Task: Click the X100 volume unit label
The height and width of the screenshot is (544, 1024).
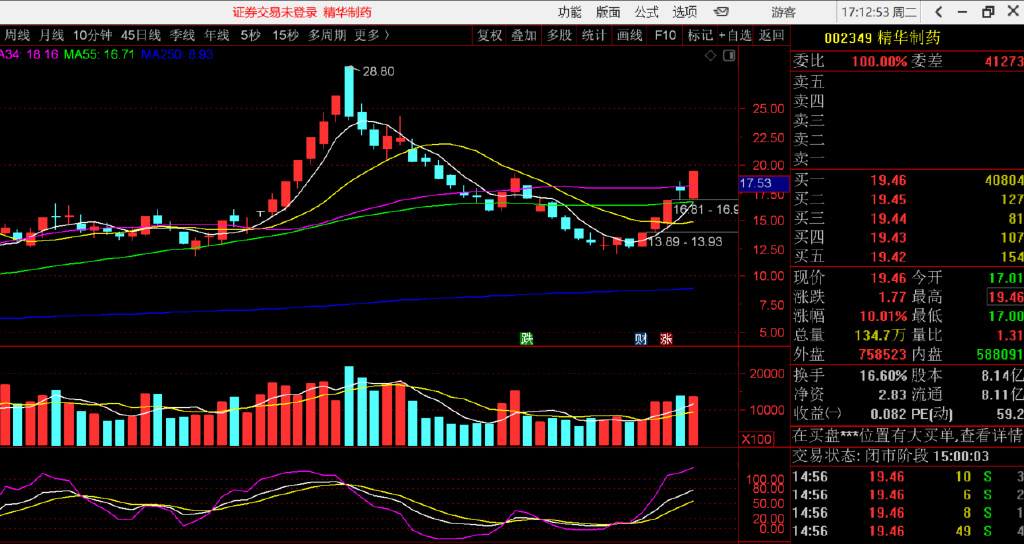Action: 755,439
